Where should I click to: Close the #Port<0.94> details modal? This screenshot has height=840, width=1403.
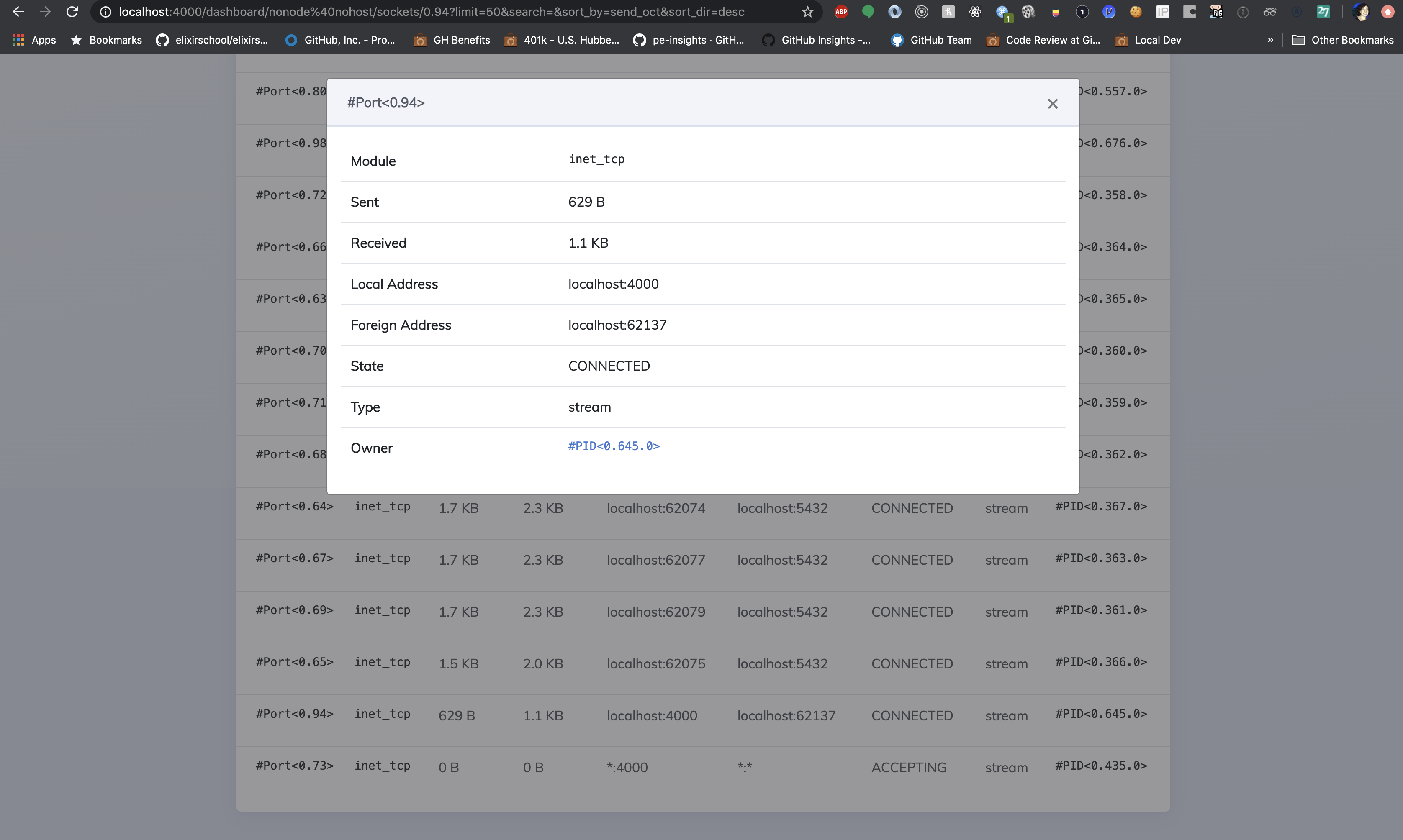click(1052, 104)
